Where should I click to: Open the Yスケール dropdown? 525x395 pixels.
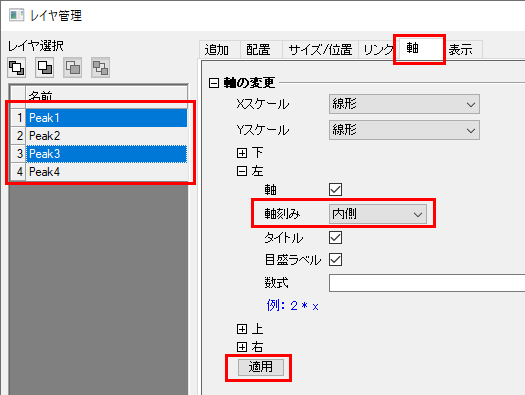click(x=404, y=130)
